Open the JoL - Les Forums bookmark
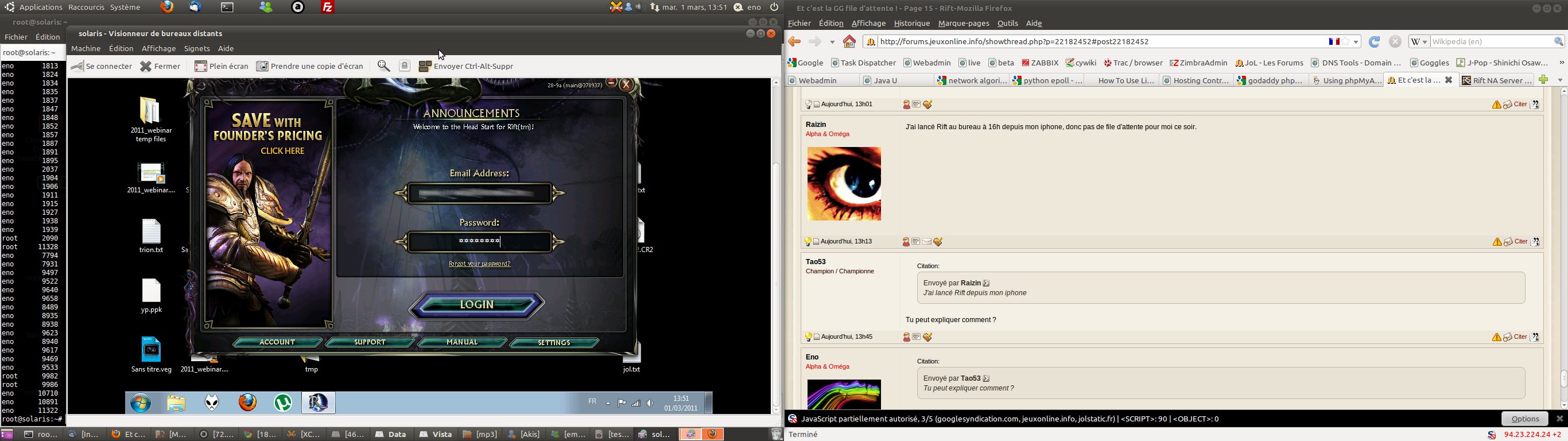The width and height of the screenshot is (1568, 441). pyautogui.click(x=1268, y=63)
